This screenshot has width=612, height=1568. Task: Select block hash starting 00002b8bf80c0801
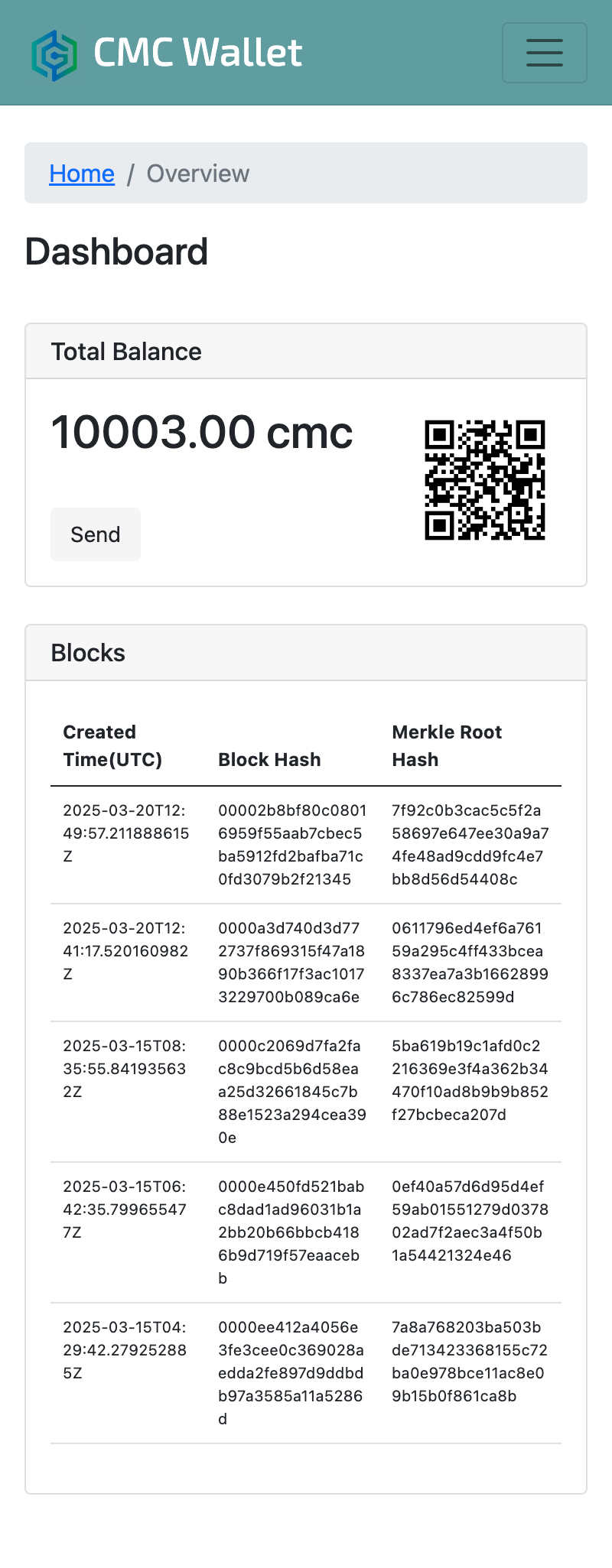click(x=292, y=845)
